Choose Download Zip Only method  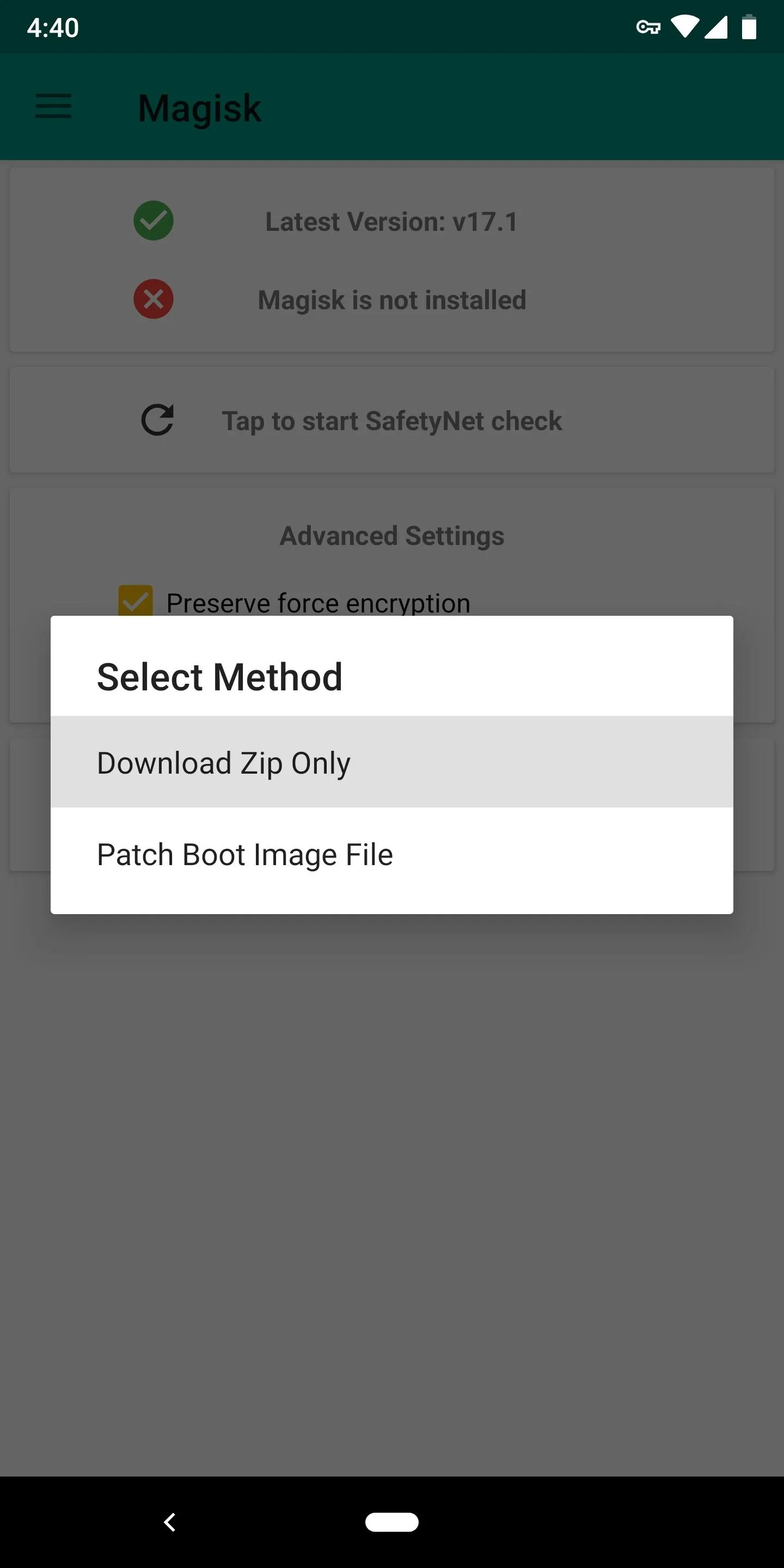392,762
